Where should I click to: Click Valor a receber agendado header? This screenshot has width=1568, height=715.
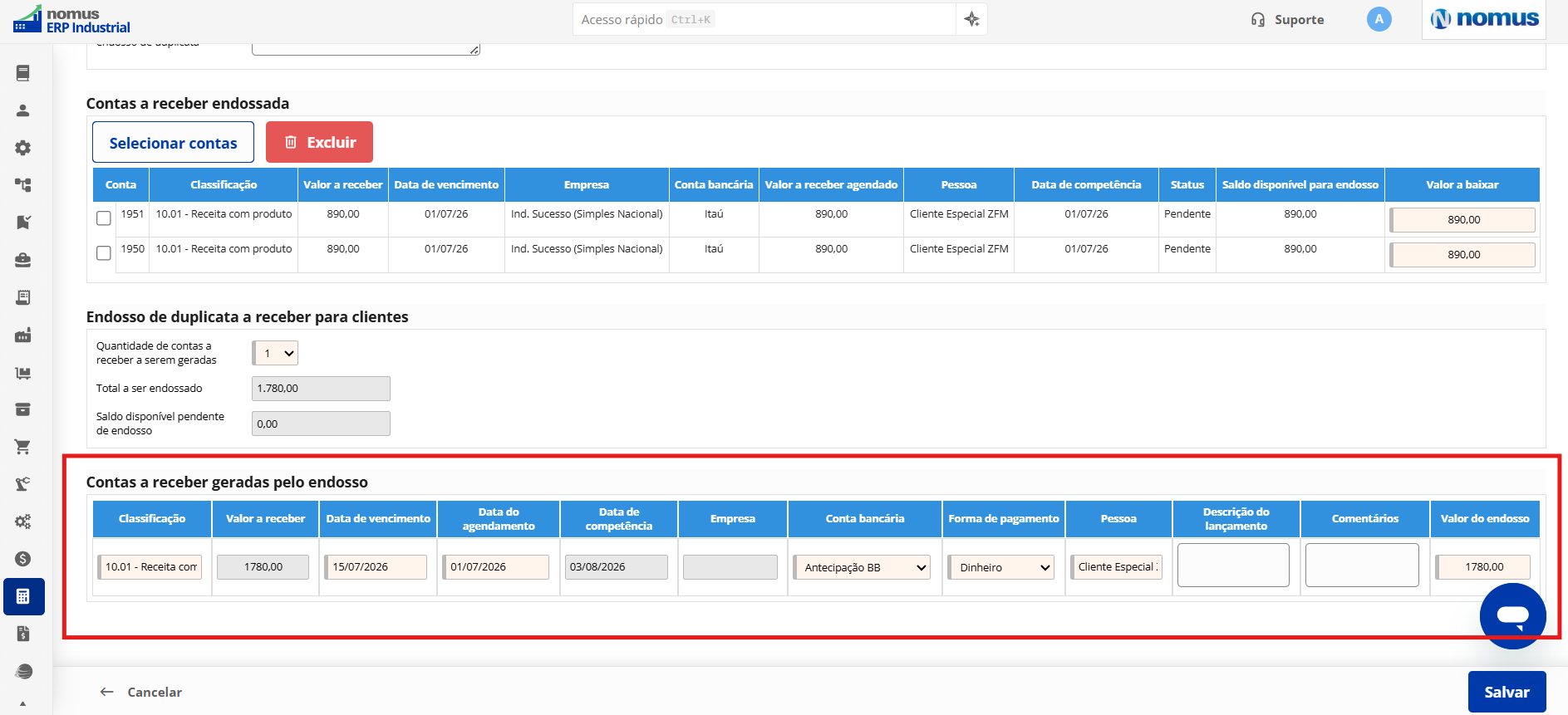tap(831, 185)
